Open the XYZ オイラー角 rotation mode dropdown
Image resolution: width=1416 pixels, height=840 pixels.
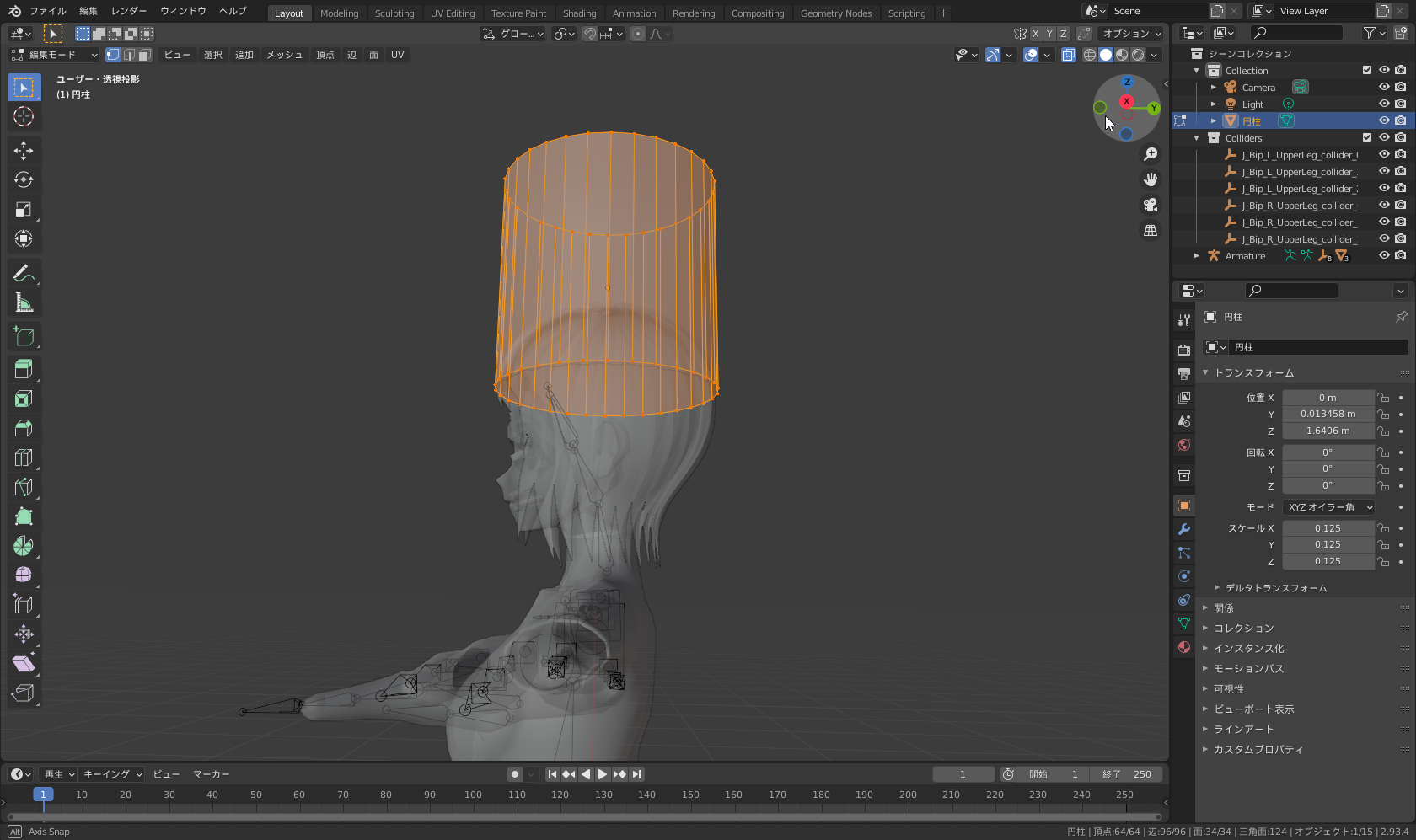click(x=1328, y=507)
